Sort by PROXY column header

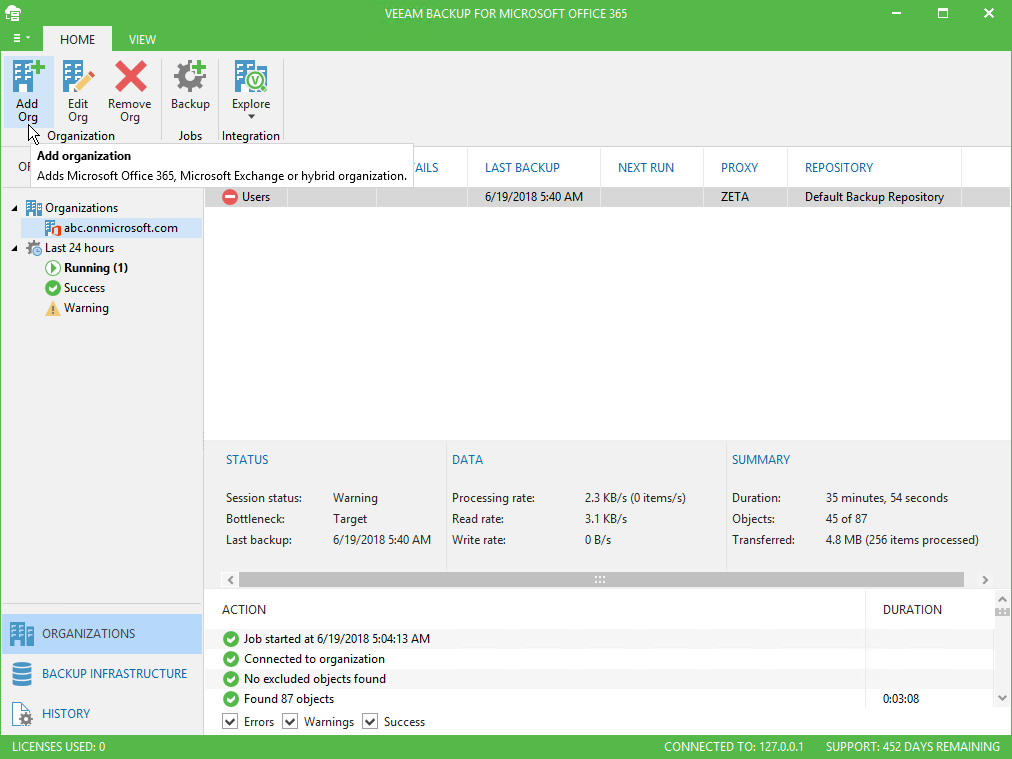(739, 168)
